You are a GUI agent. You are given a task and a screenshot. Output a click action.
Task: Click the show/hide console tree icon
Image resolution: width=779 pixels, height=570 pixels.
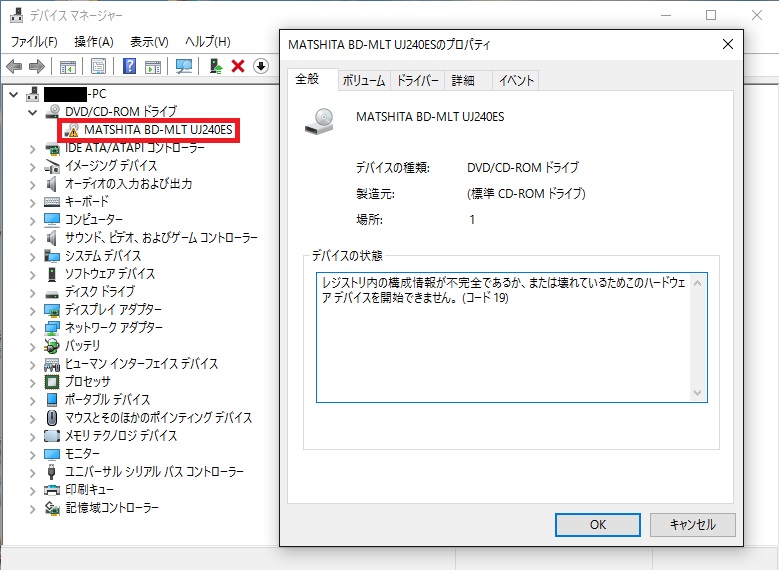click(x=67, y=66)
